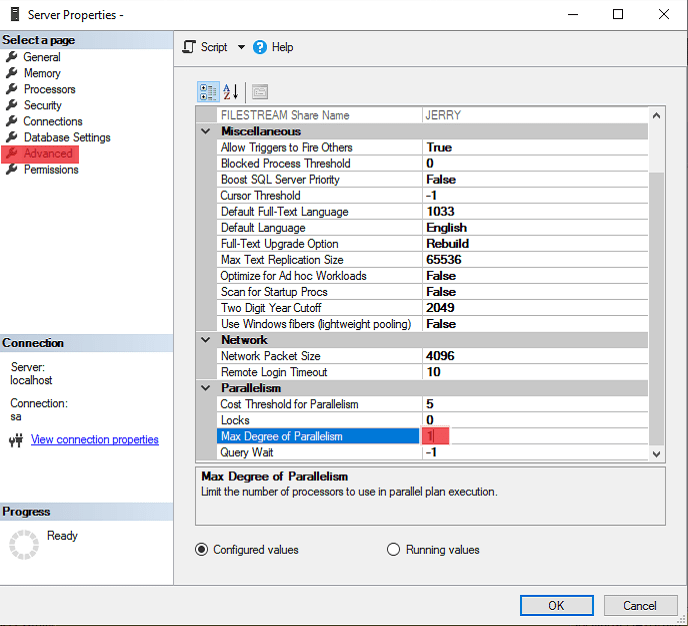Click the wrench icon beside Permissions
The width and height of the screenshot is (688, 626).
pyautogui.click(x=12, y=169)
